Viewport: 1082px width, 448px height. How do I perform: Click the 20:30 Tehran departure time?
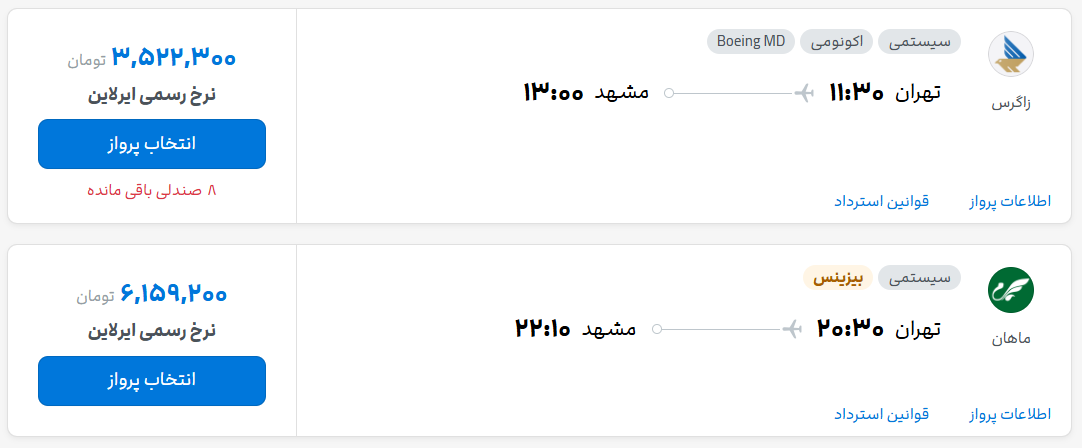tap(850, 329)
